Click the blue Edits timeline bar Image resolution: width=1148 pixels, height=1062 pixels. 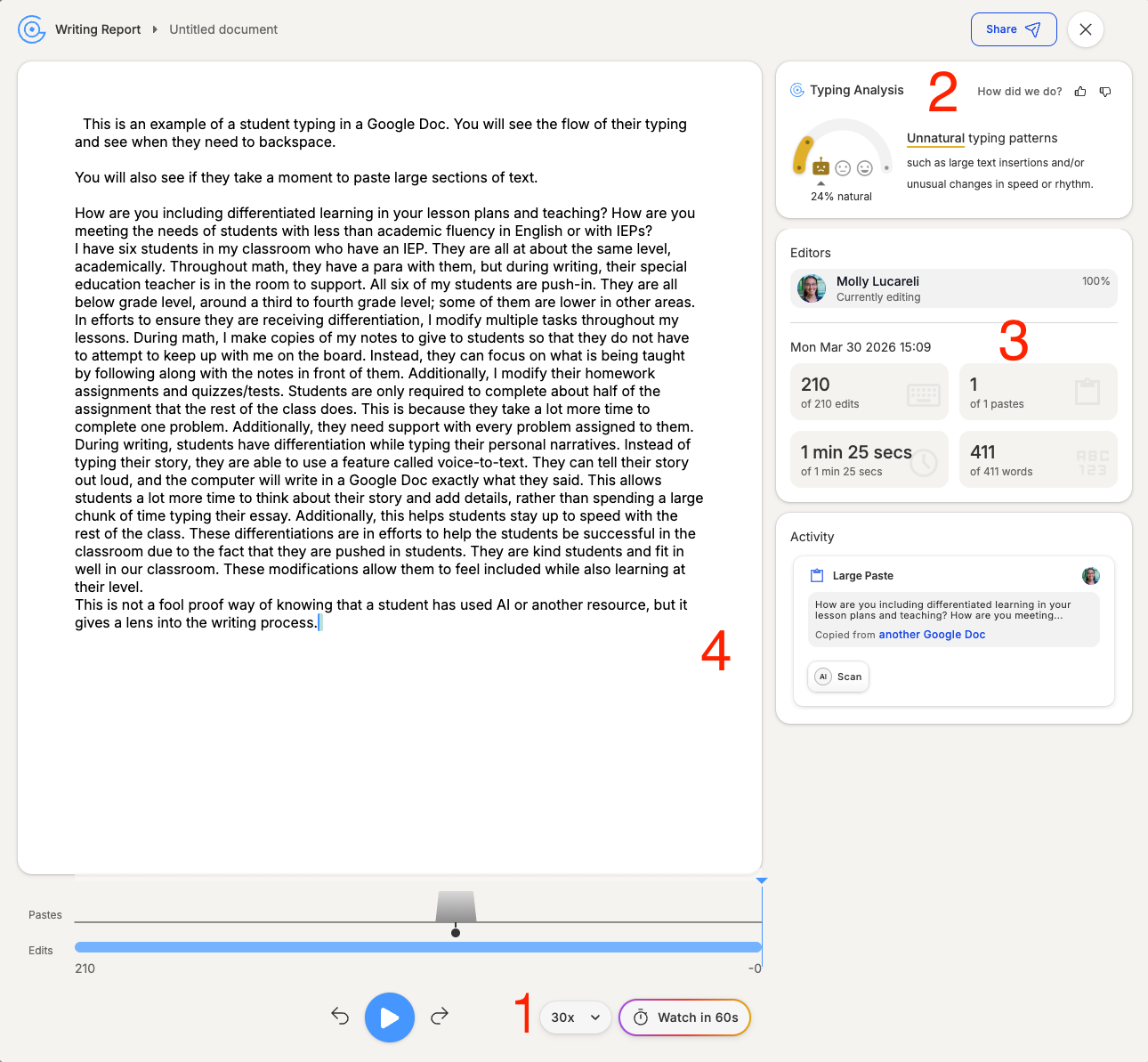click(417, 947)
